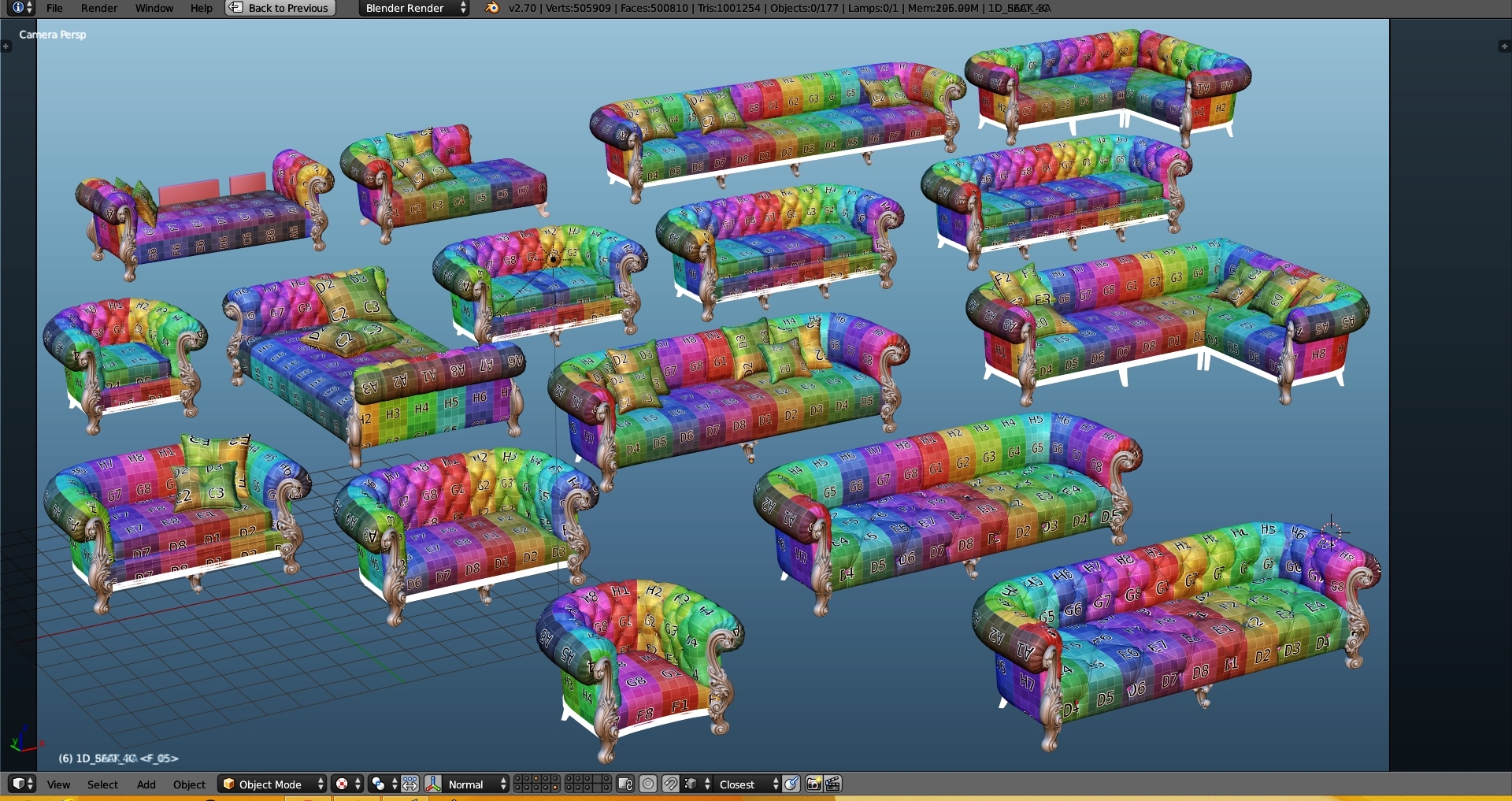This screenshot has width=1512, height=801.
Task: Open the Object Mode dropdown
Action: (x=271, y=784)
